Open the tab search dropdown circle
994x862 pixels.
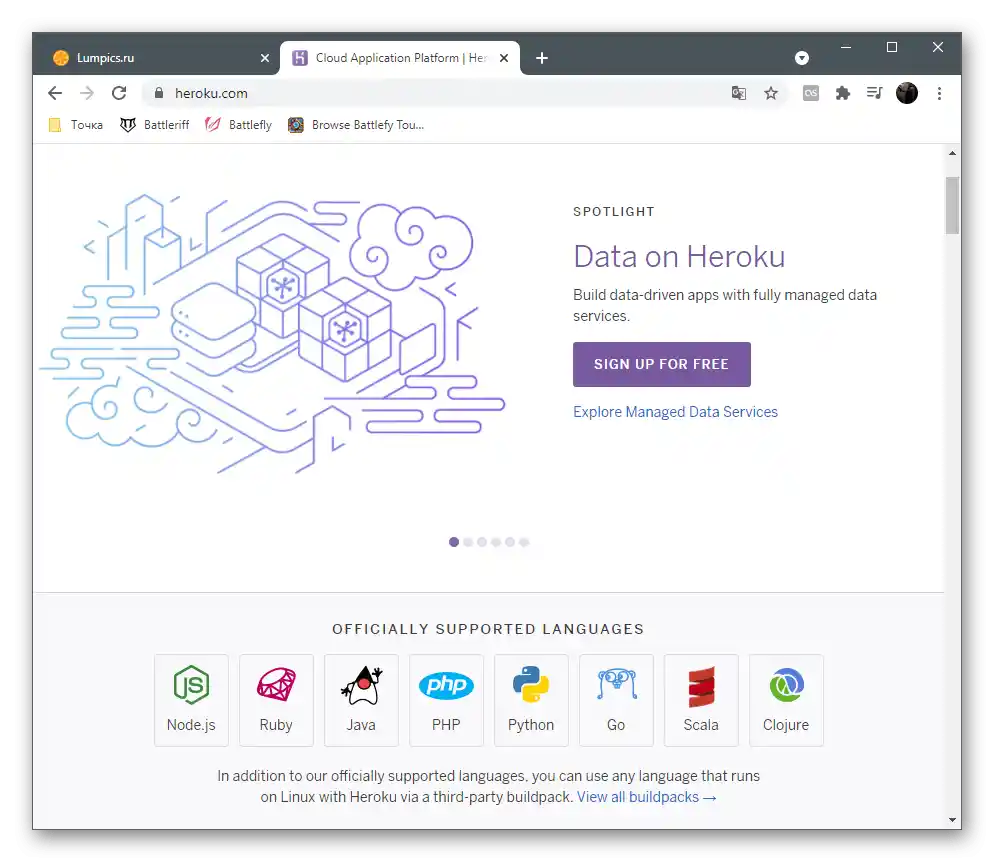802,58
